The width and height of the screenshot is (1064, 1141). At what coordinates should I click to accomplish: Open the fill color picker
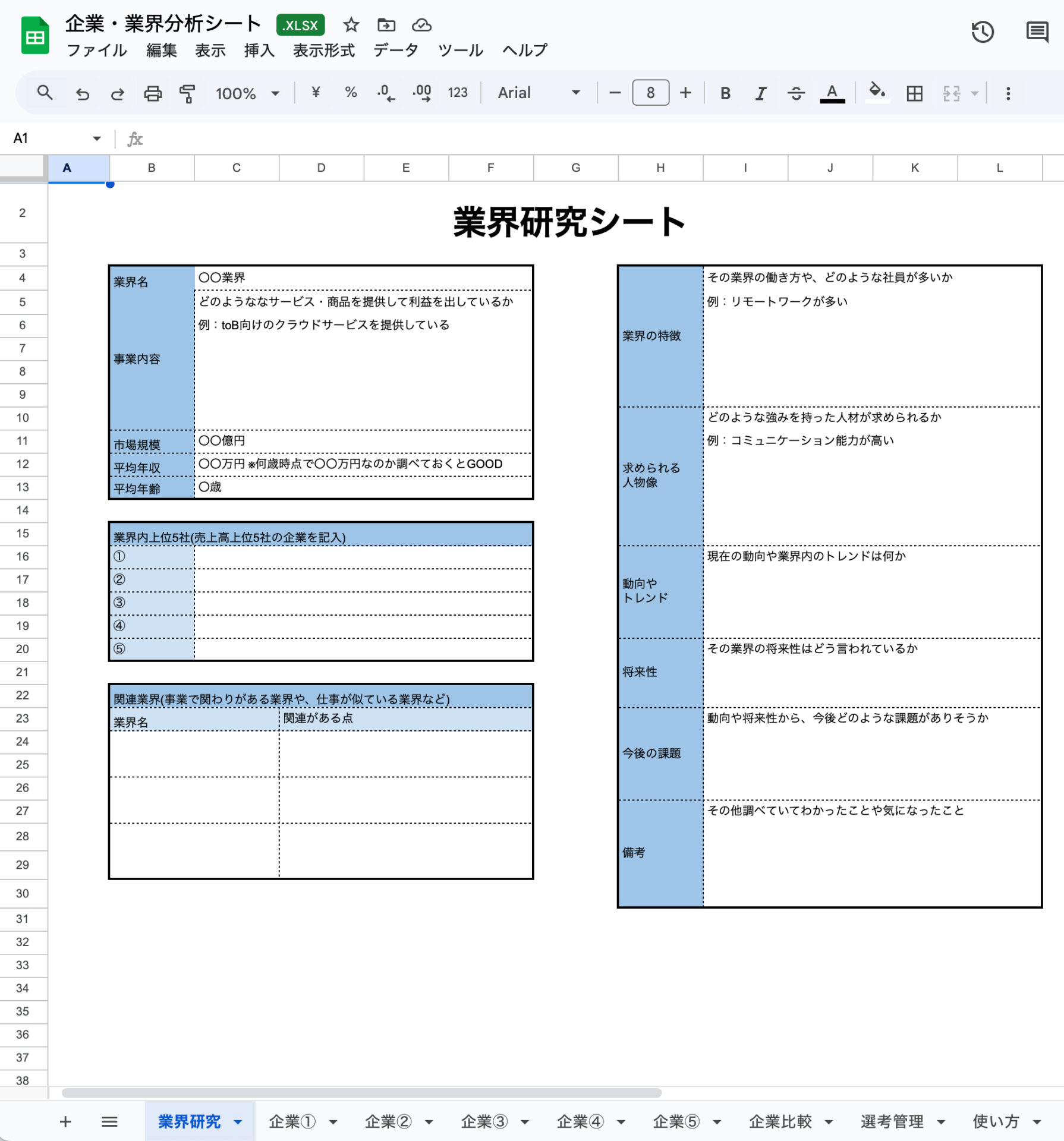tap(877, 93)
